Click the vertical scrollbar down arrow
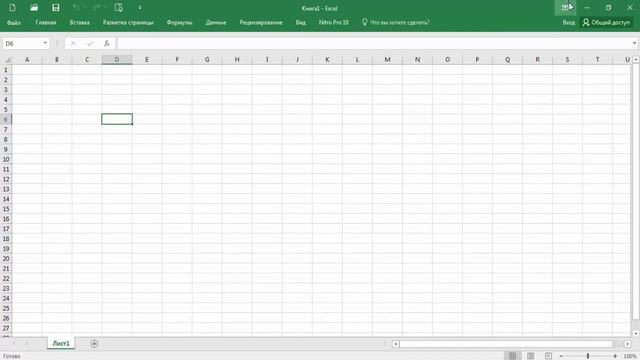This screenshot has height=360, width=640. [x=636, y=333]
